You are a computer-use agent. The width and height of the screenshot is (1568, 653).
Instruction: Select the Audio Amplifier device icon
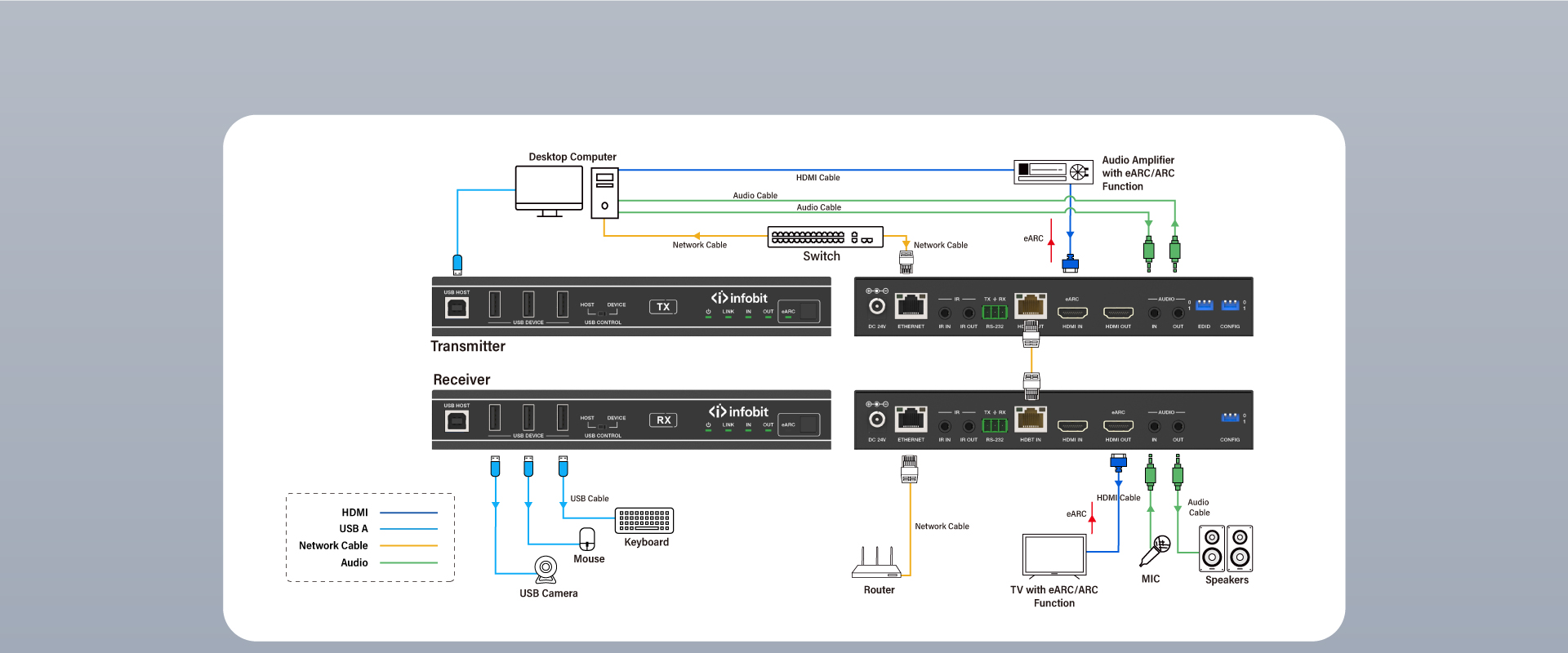tap(1053, 171)
